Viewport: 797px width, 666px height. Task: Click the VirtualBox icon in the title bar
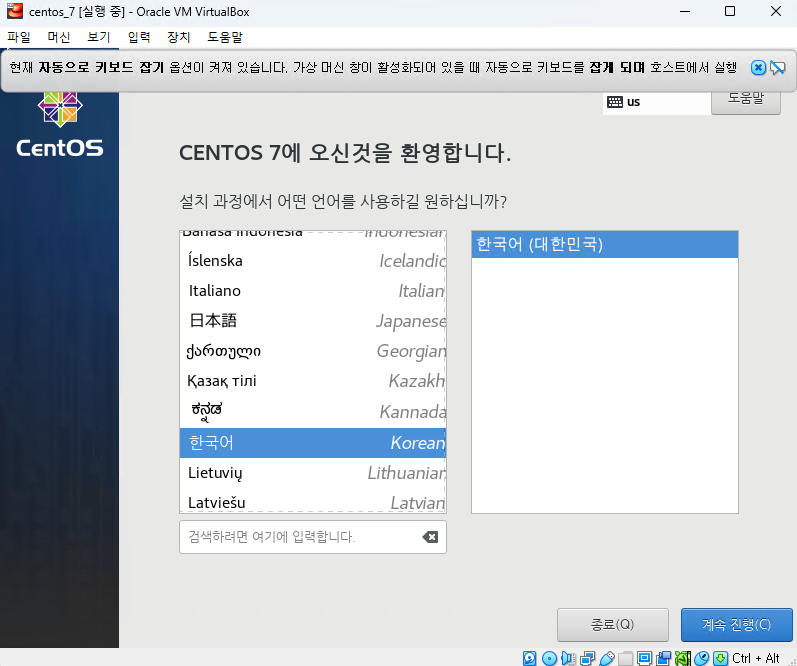(x=15, y=11)
